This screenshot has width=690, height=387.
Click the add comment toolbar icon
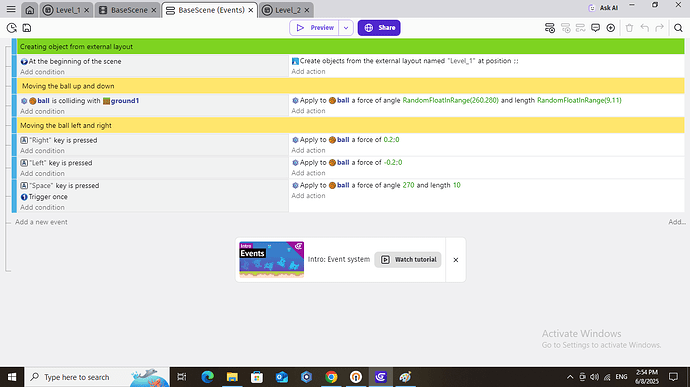coord(595,28)
